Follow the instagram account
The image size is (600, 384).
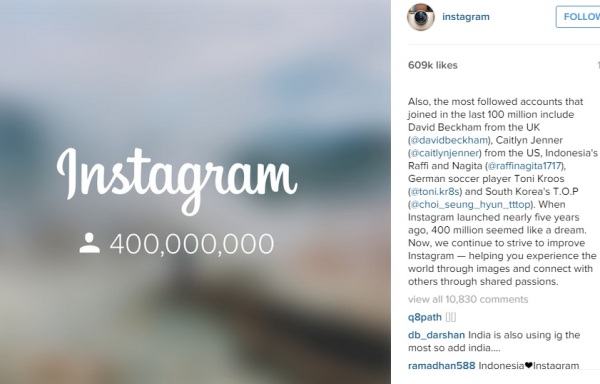pyautogui.click(x=578, y=17)
